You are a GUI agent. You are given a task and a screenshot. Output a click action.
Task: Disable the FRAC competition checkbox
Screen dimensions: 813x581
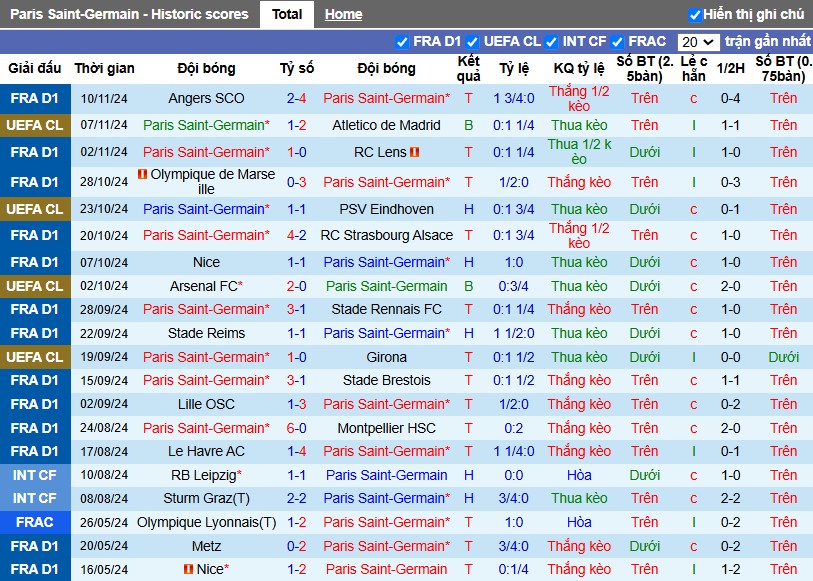click(x=617, y=42)
